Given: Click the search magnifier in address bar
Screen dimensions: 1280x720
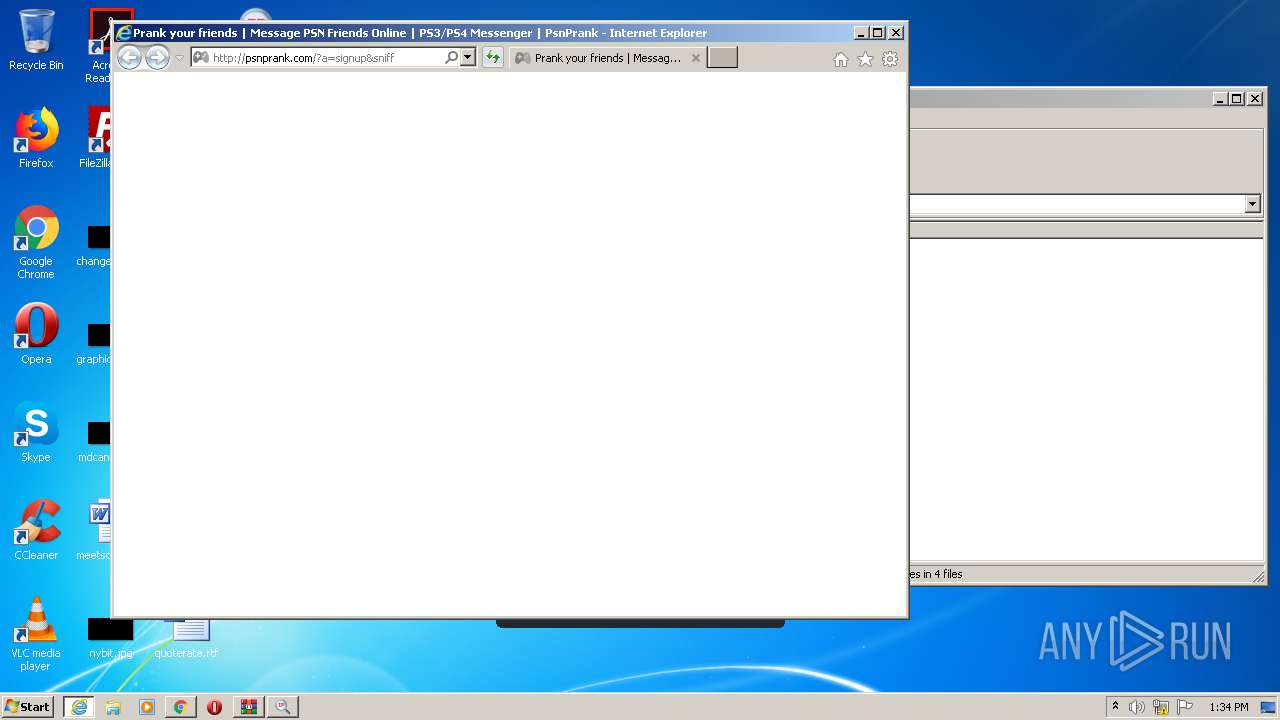Looking at the screenshot, I should pyautogui.click(x=451, y=58).
